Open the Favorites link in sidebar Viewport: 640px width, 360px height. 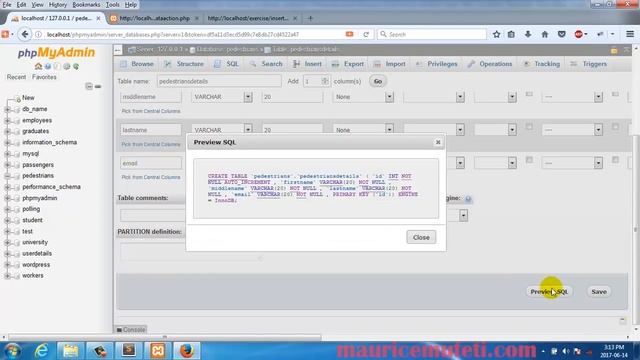point(44,77)
